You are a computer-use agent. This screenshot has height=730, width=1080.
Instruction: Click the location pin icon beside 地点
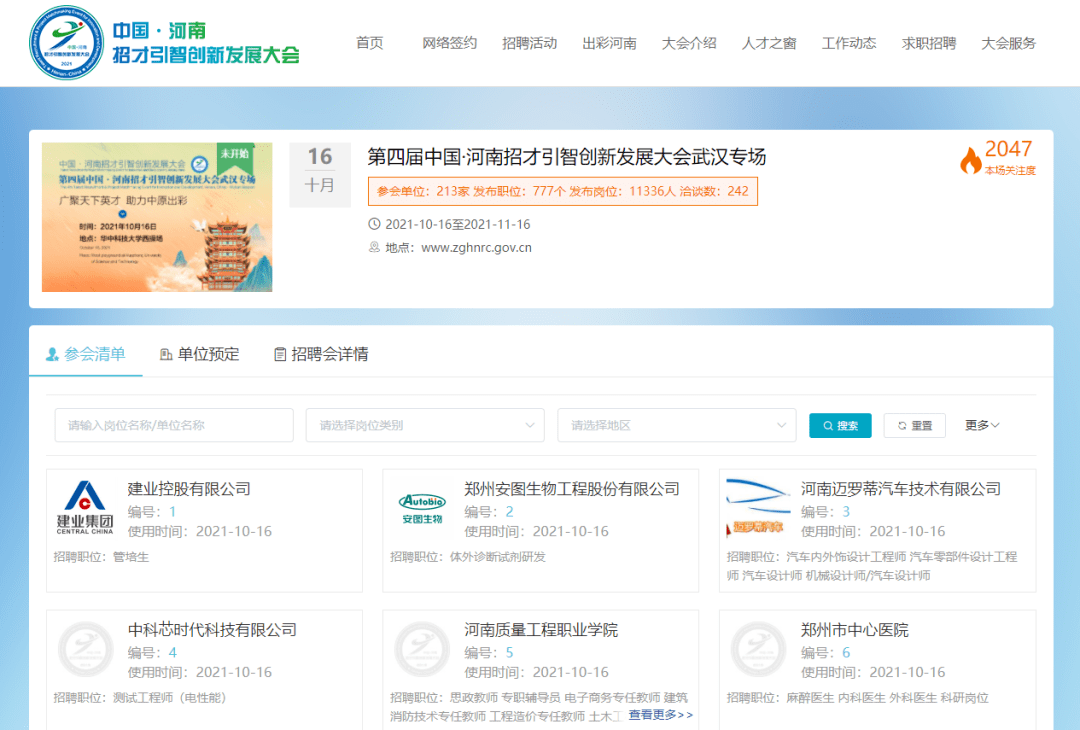[374, 247]
